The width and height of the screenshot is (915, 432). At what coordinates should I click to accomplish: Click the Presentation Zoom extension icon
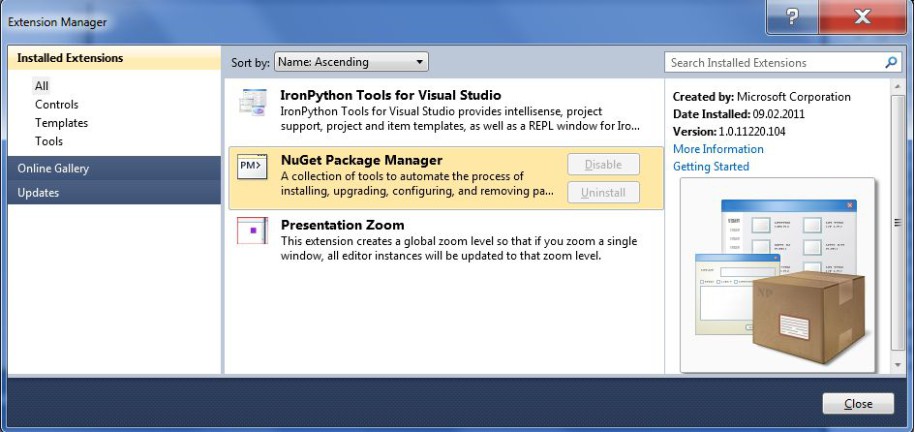252,231
